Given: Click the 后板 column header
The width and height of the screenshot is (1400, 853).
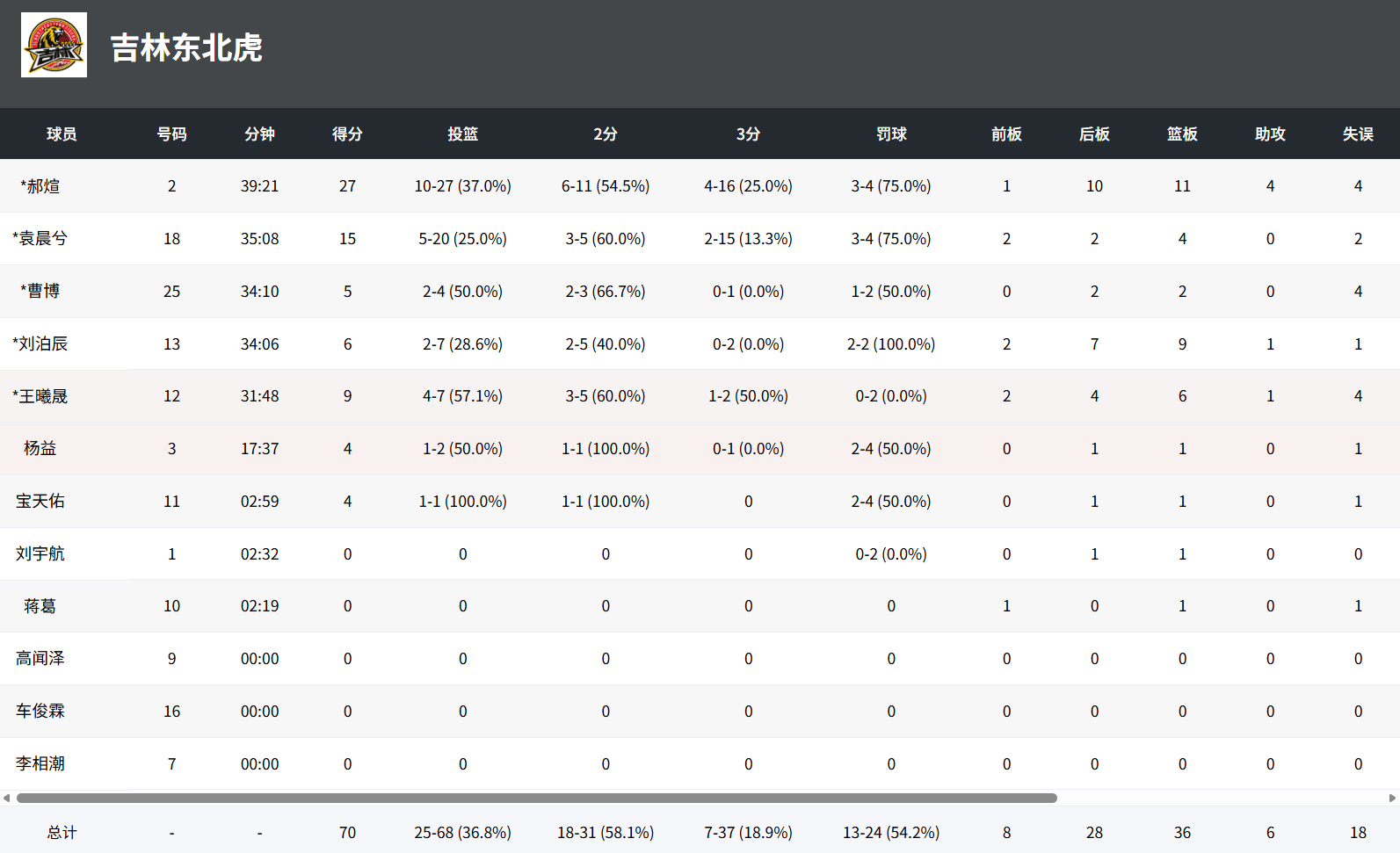Looking at the screenshot, I should 1094,134.
